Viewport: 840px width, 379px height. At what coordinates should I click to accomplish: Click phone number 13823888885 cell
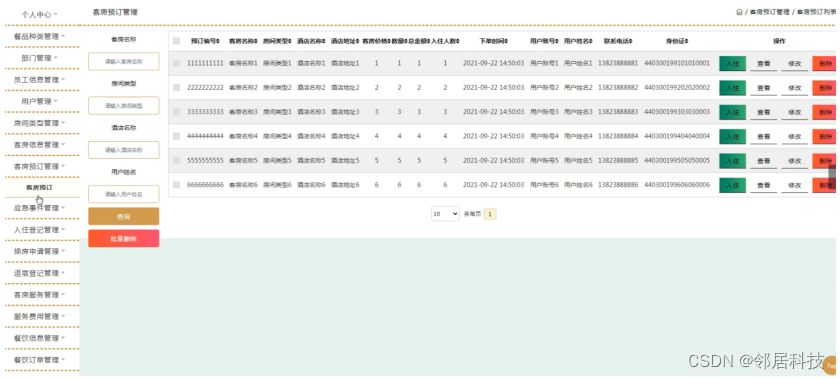[x=618, y=160]
